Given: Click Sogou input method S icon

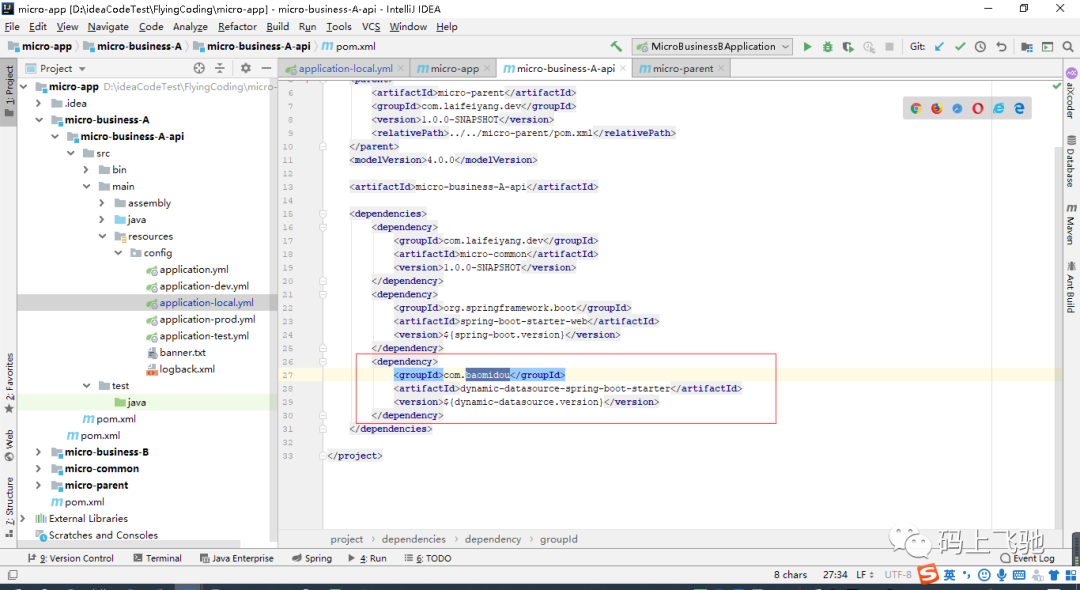Looking at the screenshot, I should tap(929, 574).
